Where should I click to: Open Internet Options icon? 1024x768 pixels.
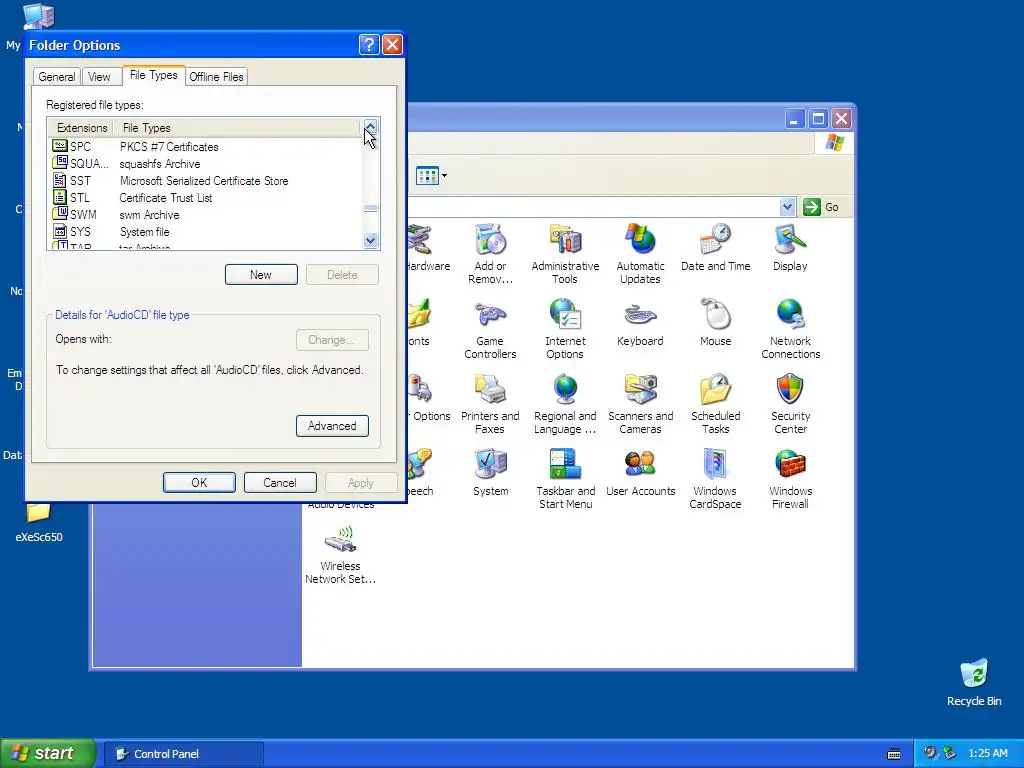pos(565,328)
